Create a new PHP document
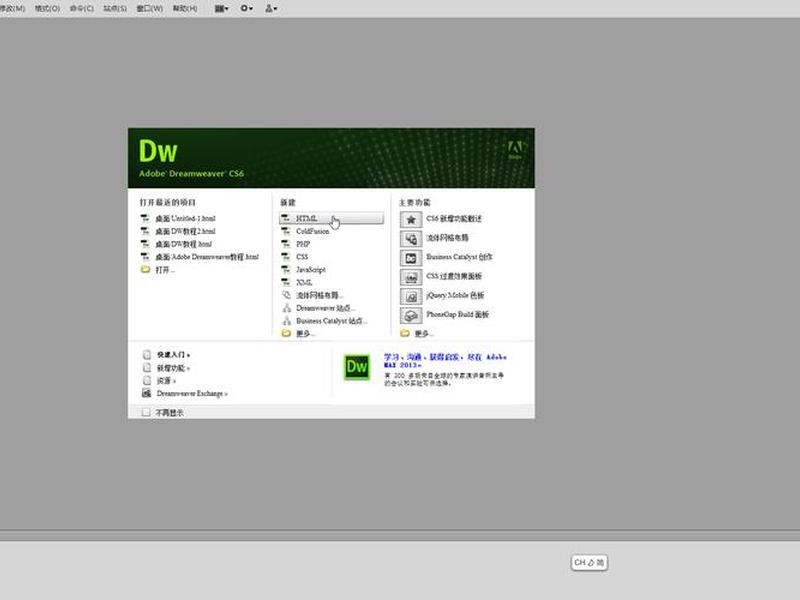Viewport: 800px width, 600px height. (x=303, y=244)
